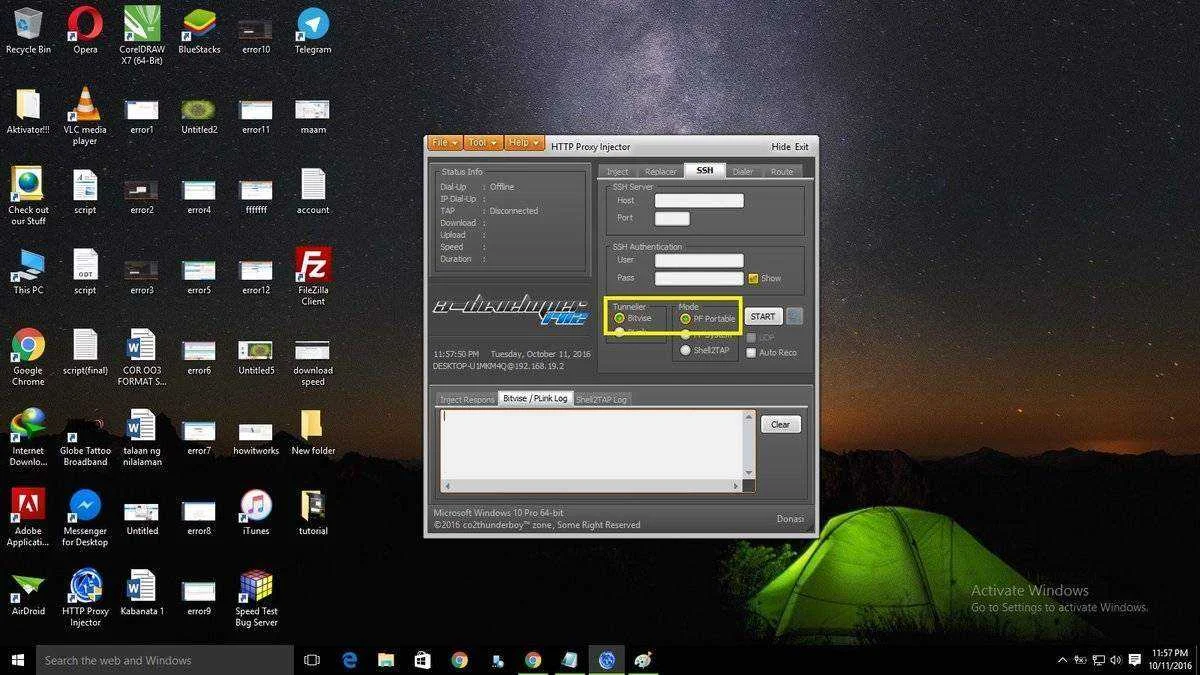Switch to the Inject tab
1200x675 pixels.
618,171
